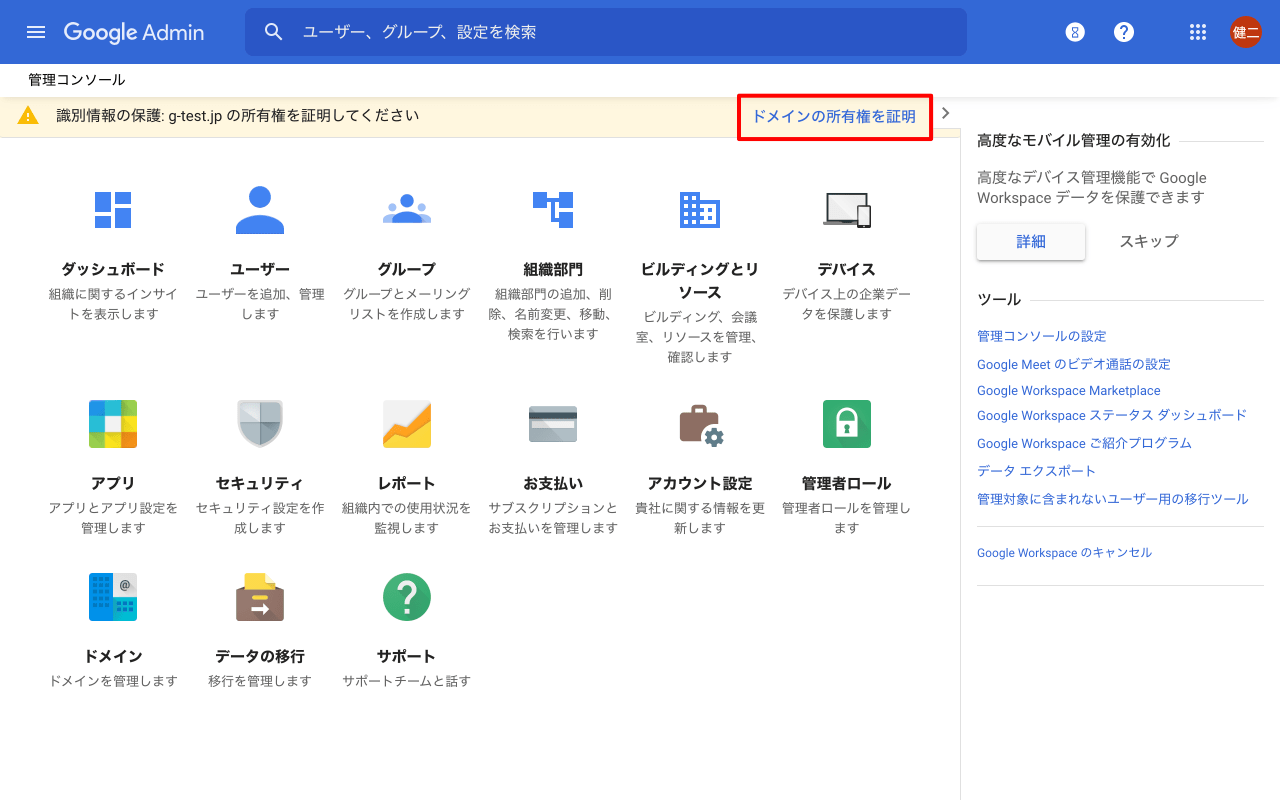This screenshot has width=1280, height=800.
Task: Open the お支払い credit card icon
Action: 553,424
